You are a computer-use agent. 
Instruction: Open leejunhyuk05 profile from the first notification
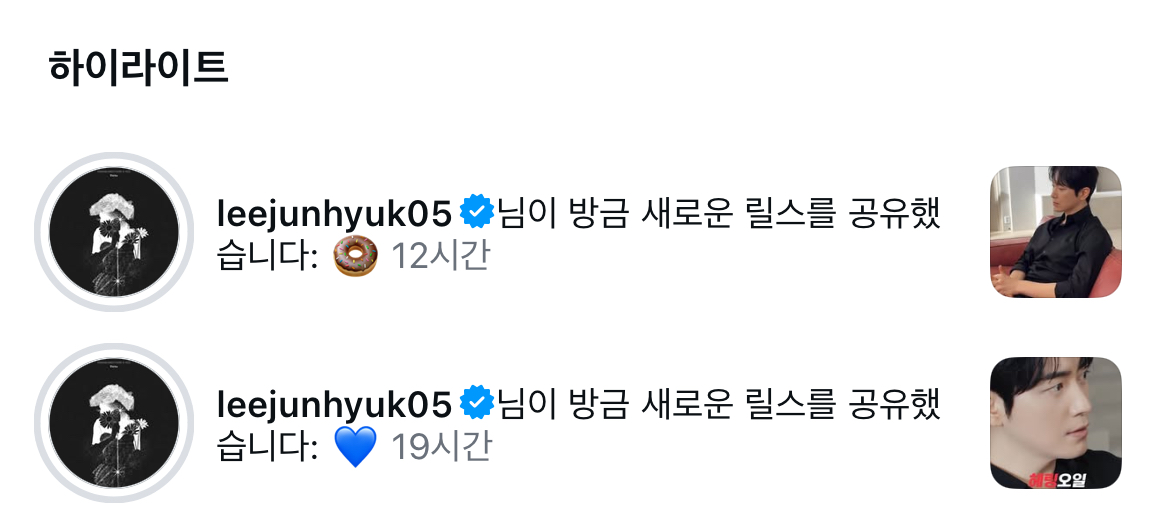tap(334, 214)
